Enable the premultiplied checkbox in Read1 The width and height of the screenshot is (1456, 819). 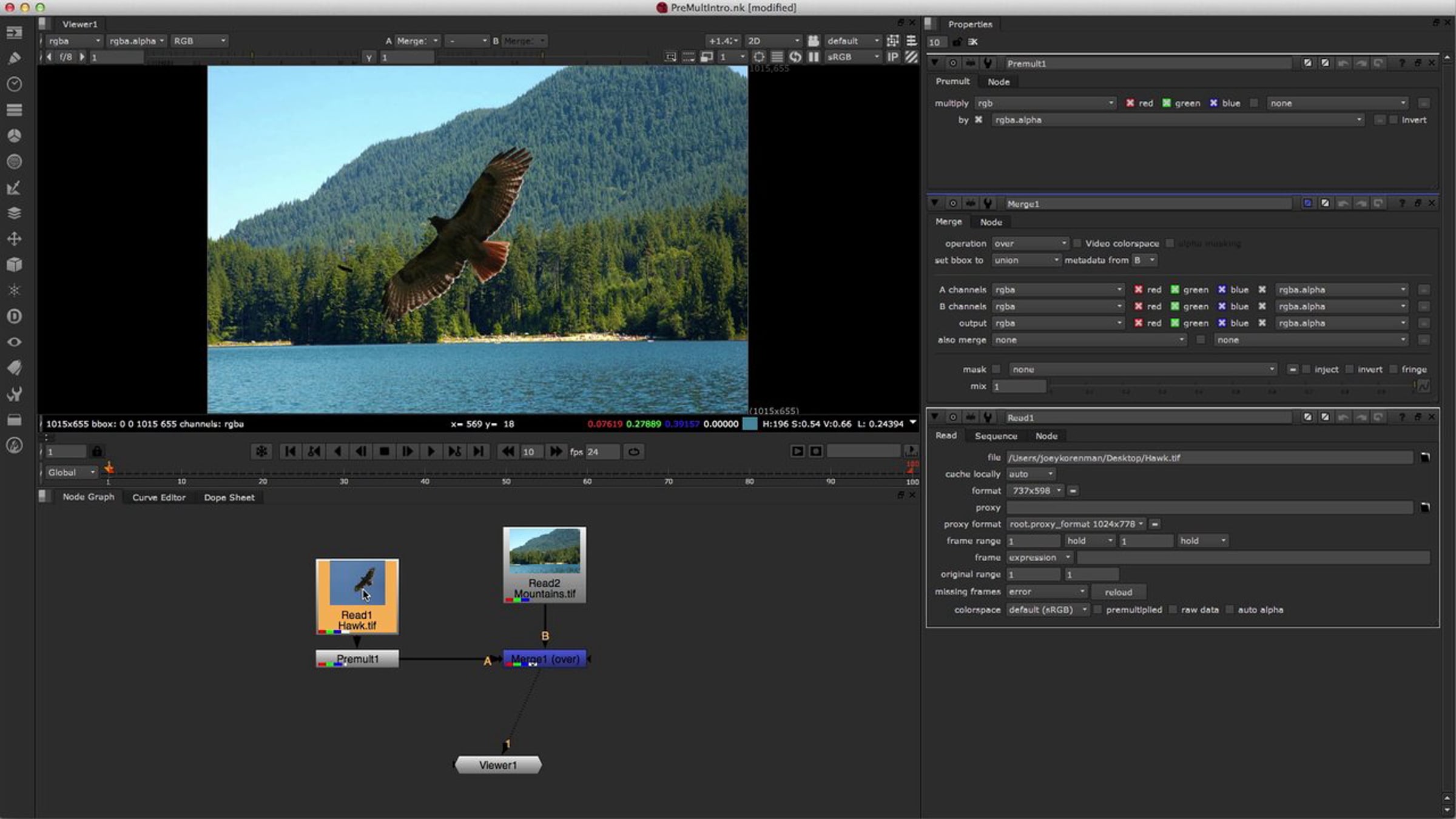point(1098,610)
